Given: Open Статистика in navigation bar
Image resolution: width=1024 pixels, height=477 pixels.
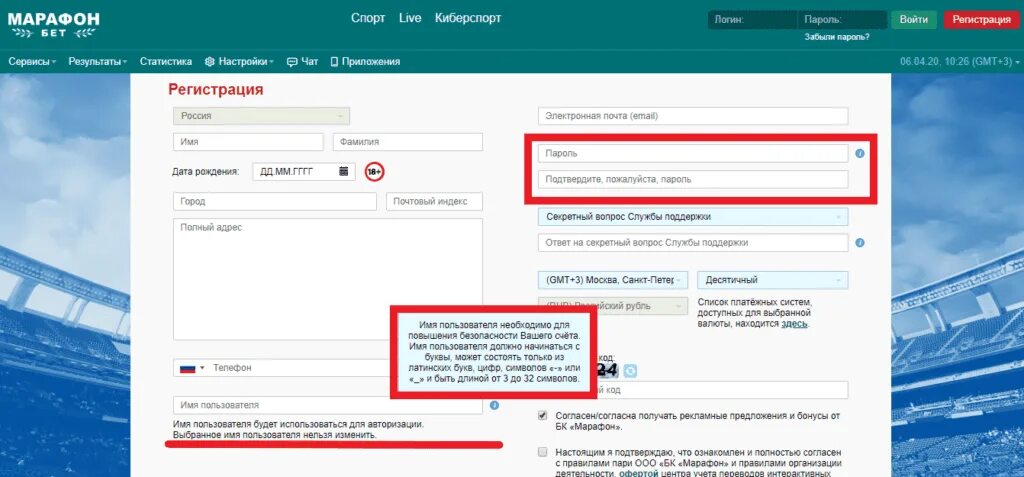Looking at the screenshot, I should coord(166,62).
